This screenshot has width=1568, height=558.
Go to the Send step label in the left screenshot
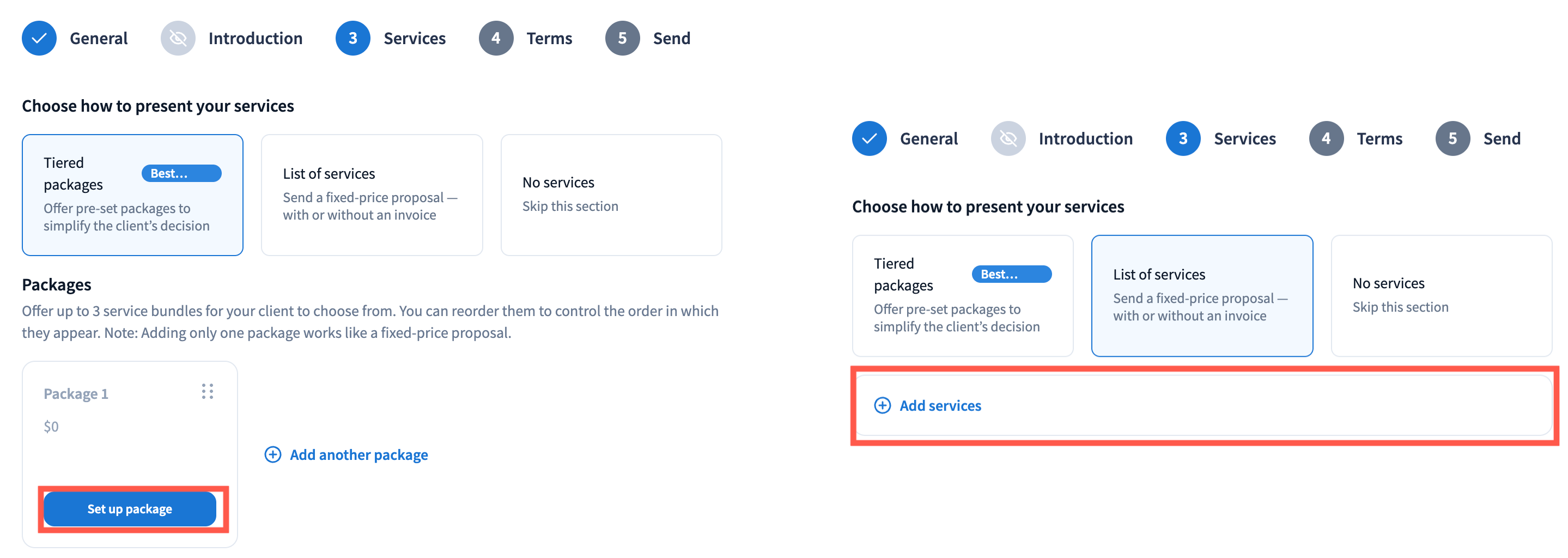pos(671,38)
